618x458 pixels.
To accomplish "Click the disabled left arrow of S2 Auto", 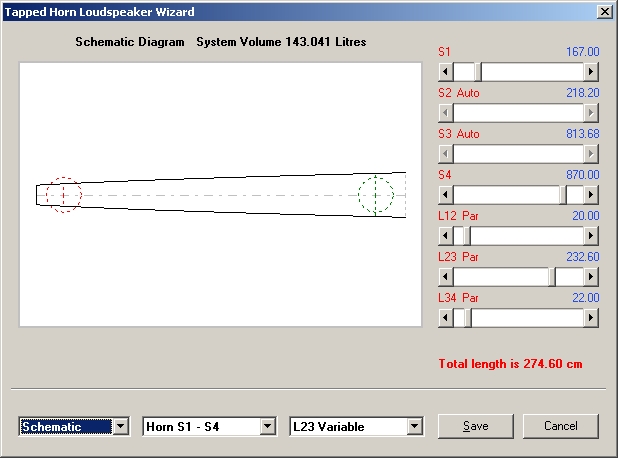I will (446, 113).
